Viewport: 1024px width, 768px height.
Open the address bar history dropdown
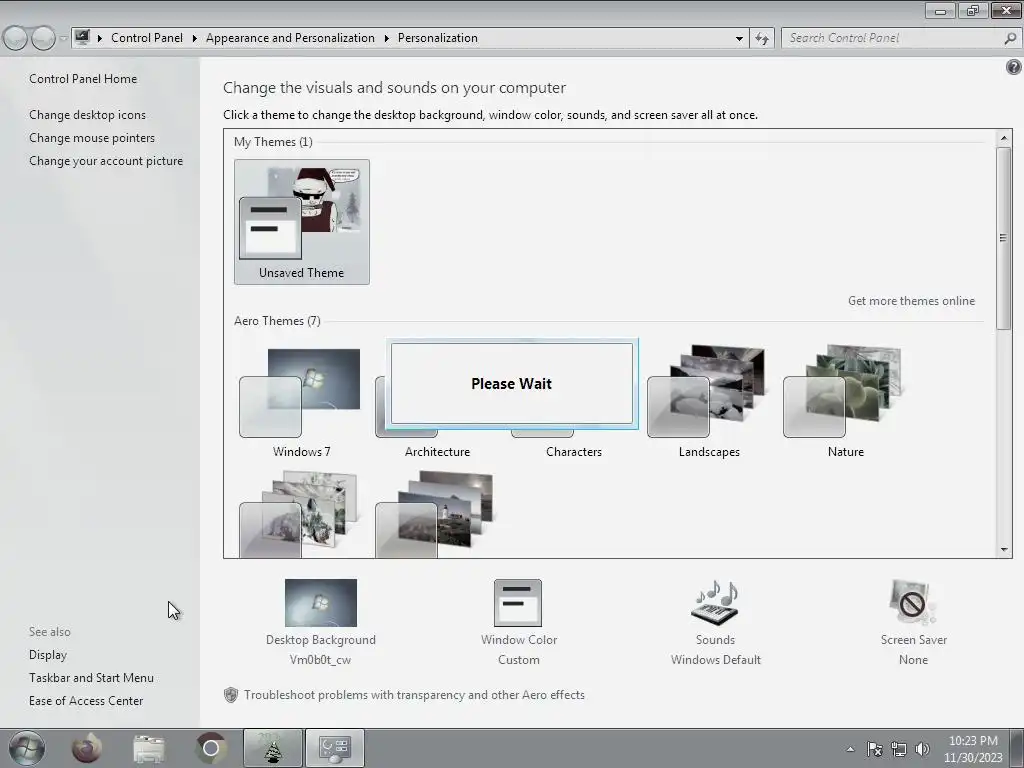(739, 39)
